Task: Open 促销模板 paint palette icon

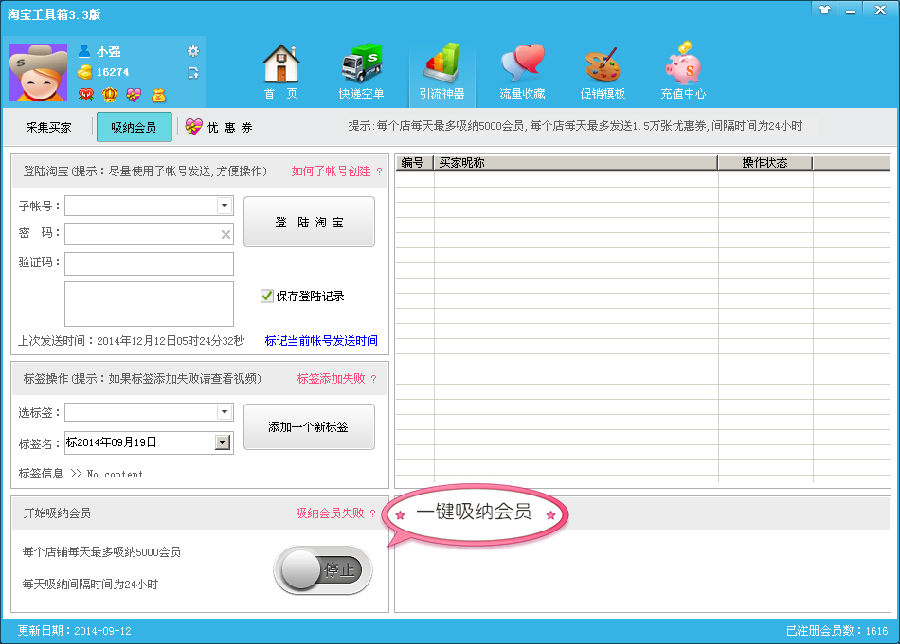Action: pos(602,66)
